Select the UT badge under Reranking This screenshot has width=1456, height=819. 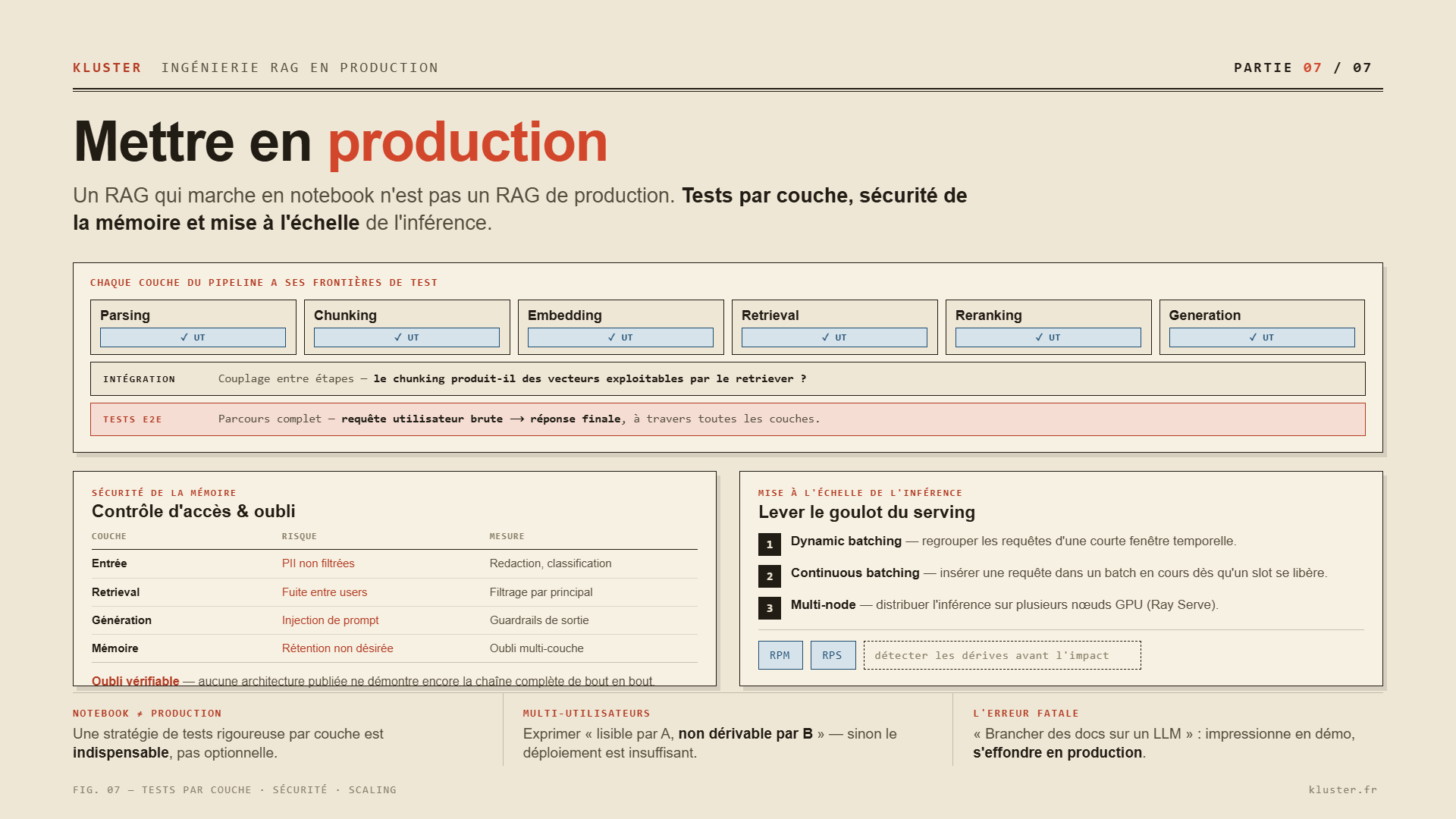[x=1048, y=337]
